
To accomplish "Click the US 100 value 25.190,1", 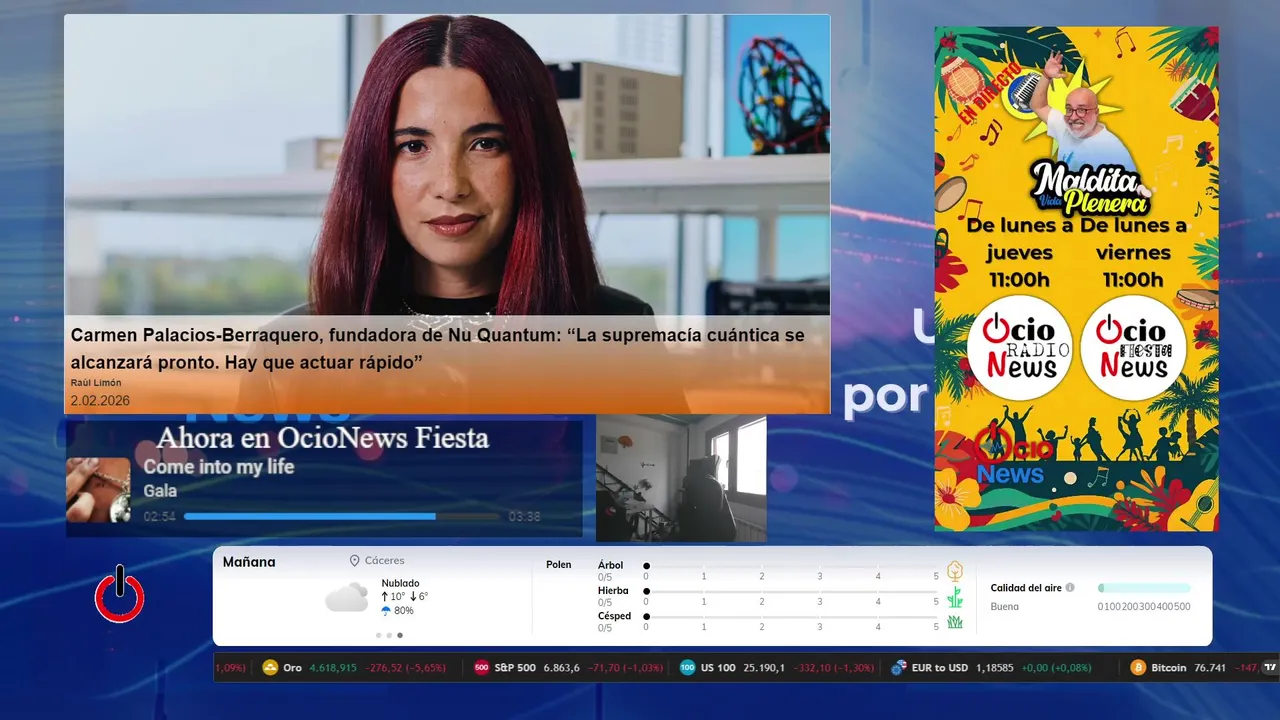I will pyautogui.click(x=764, y=667).
